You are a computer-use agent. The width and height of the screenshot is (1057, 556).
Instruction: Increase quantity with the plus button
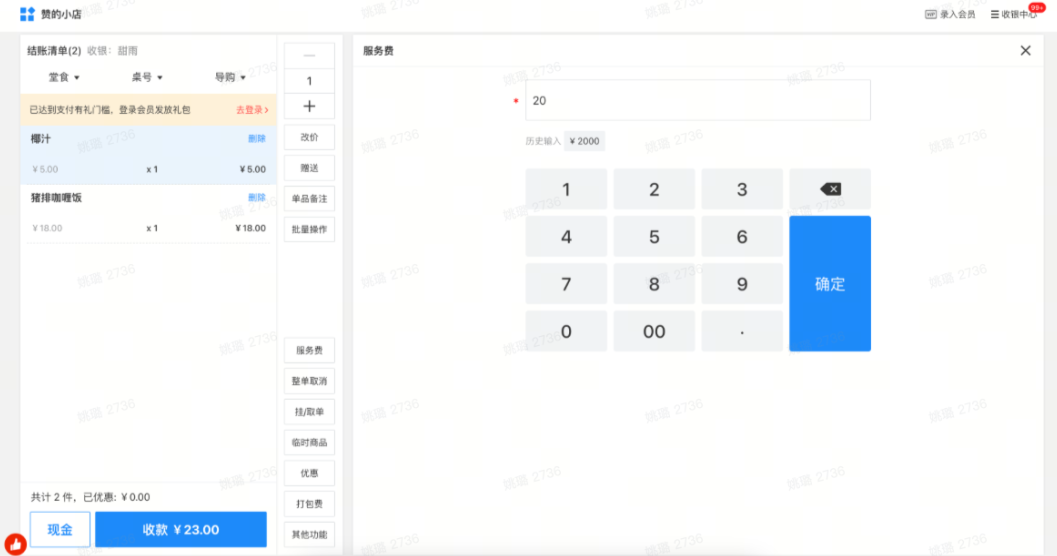pyautogui.click(x=309, y=106)
